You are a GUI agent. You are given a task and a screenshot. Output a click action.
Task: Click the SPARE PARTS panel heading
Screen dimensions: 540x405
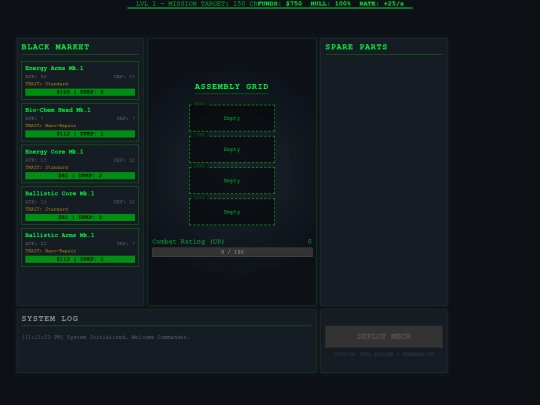click(356, 47)
